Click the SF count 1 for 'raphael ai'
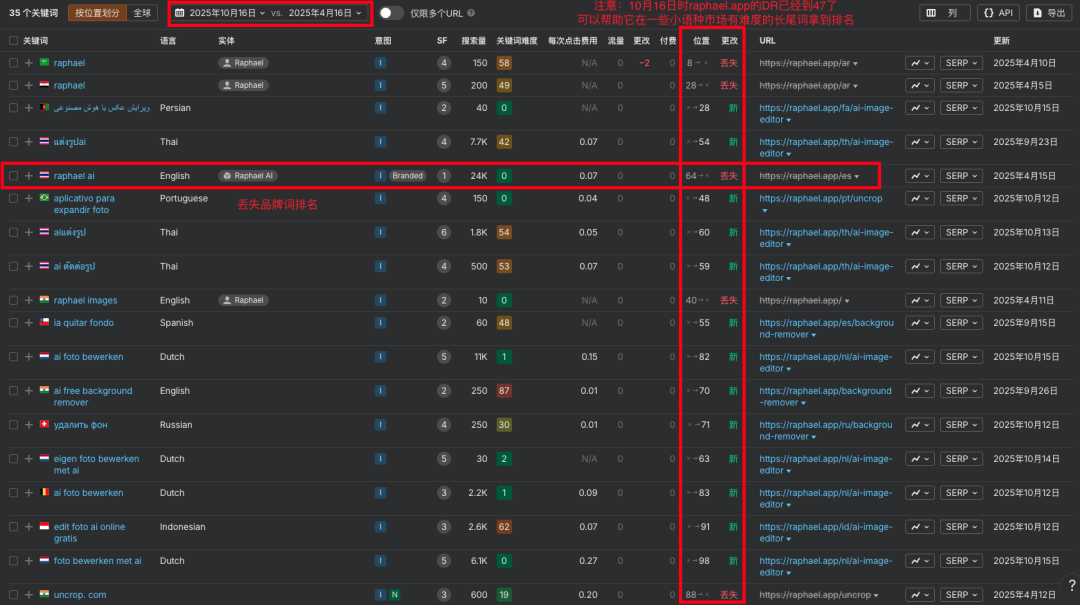This screenshot has width=1080, height=605. [x=444, y=176]
